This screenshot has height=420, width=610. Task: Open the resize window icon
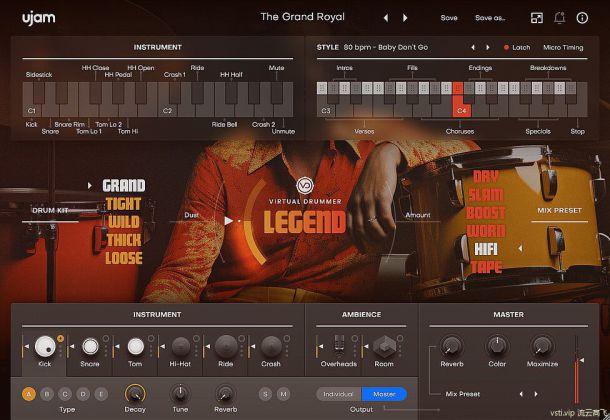click(x=536, y=18)
